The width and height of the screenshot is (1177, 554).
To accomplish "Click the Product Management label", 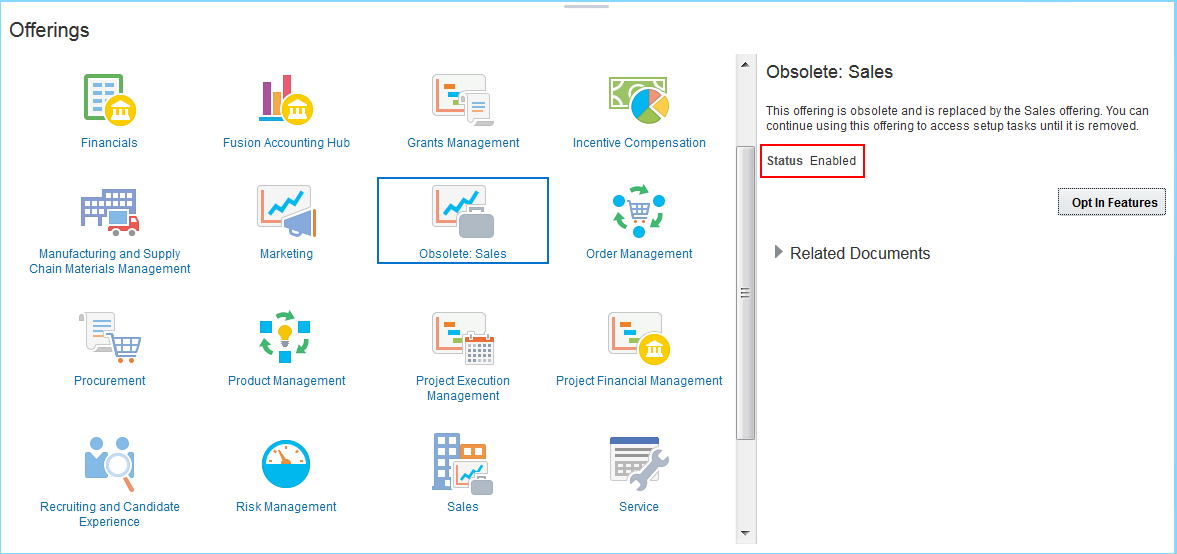I will click(x=287, y=381).
